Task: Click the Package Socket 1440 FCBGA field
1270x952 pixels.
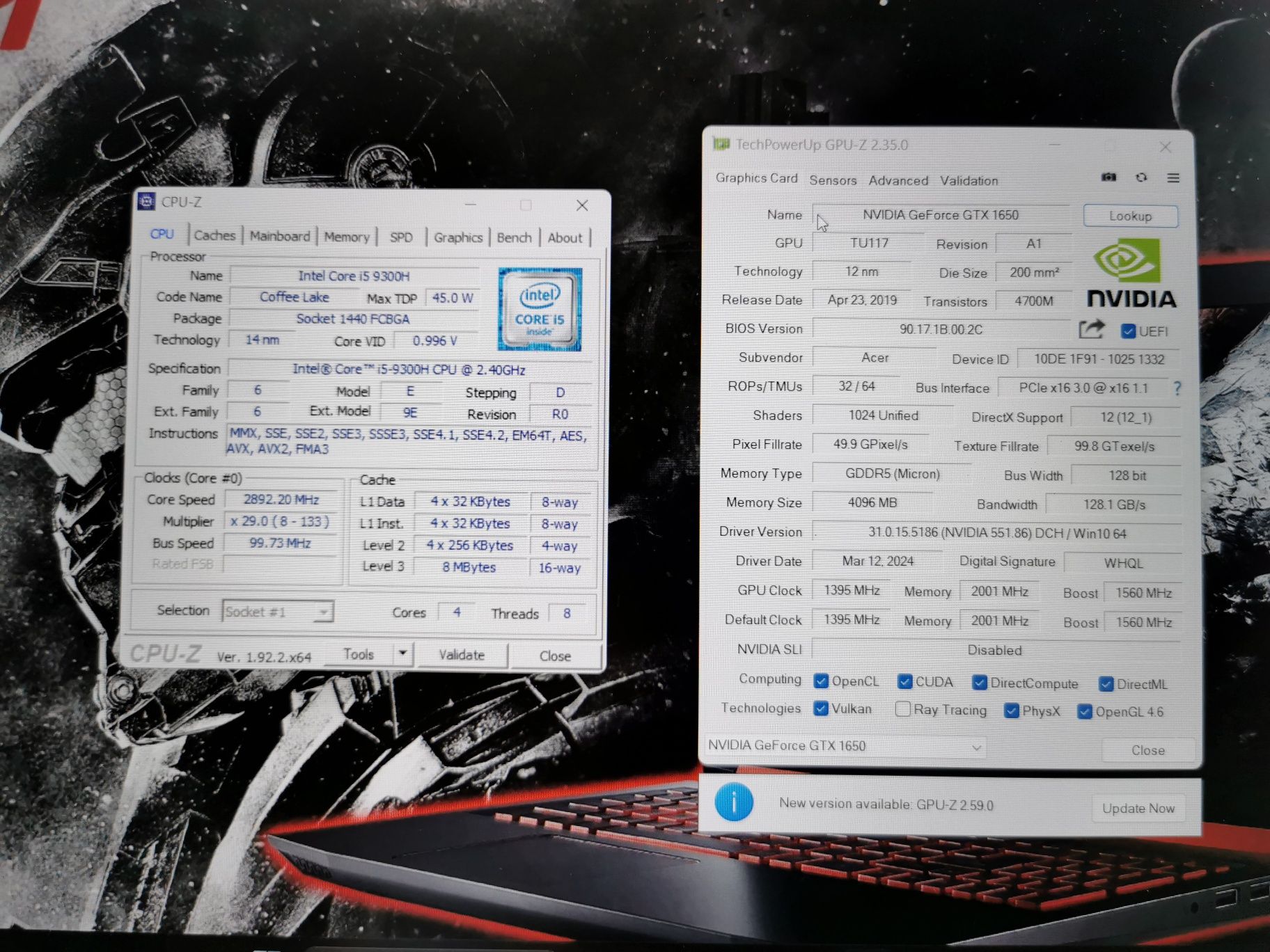Action: point(353,319)
